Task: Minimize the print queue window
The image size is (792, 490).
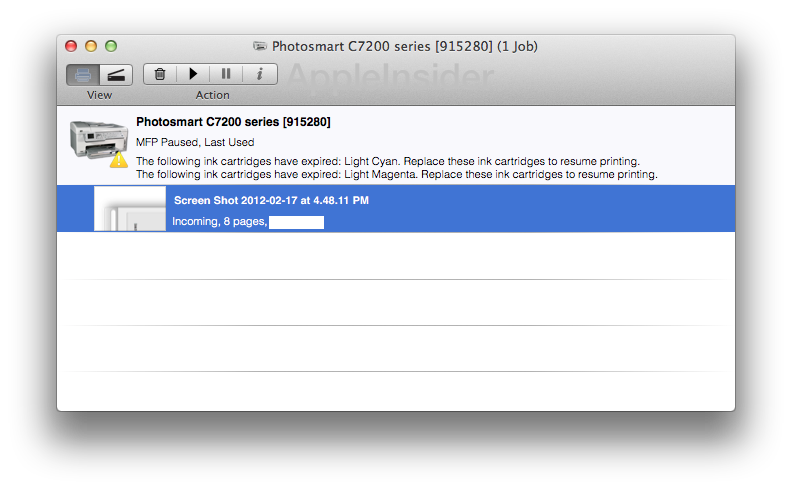Action: coord(91,46)
